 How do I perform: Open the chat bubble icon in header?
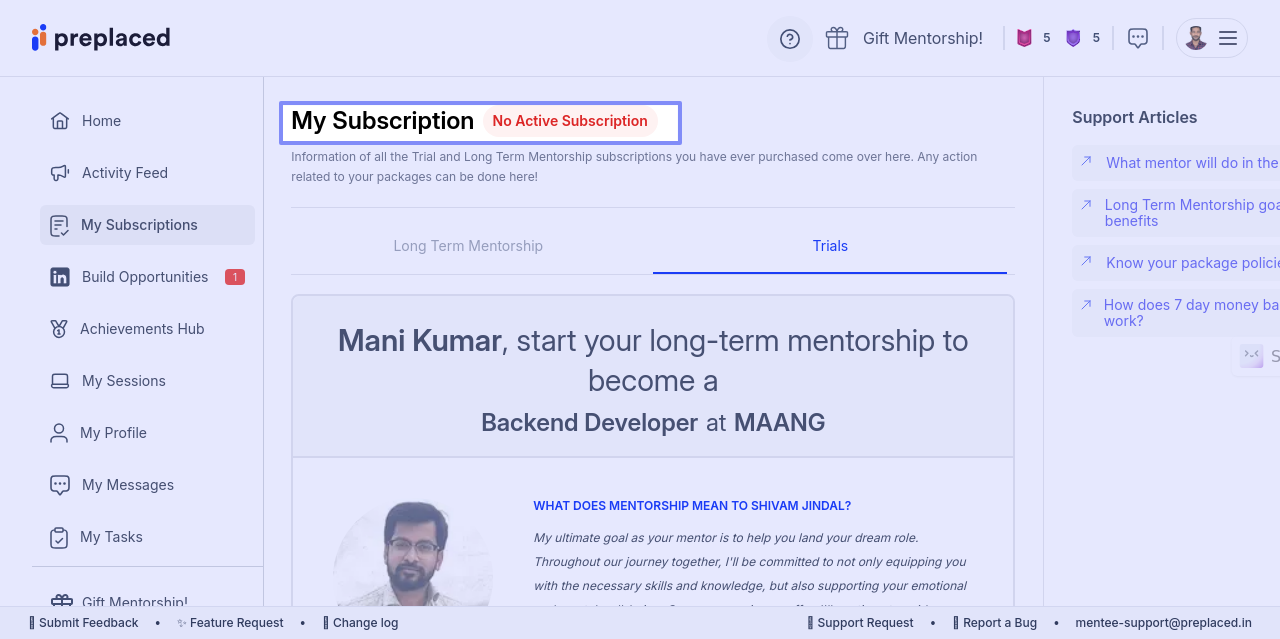(x=1138, y=38)
